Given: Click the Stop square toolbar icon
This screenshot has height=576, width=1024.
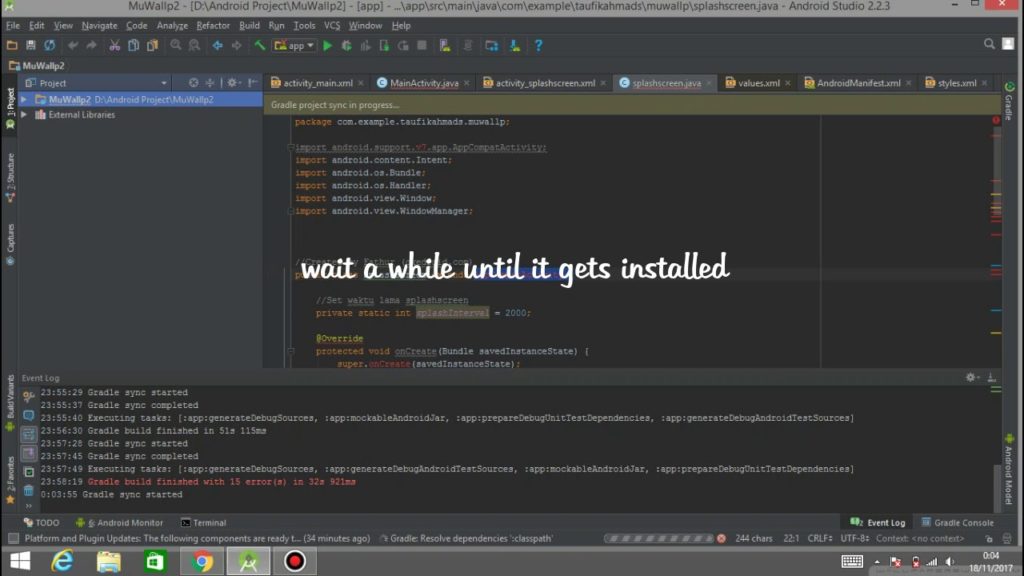Looking at the screenshot, I should pyautogui.click(x=422, y=45).
